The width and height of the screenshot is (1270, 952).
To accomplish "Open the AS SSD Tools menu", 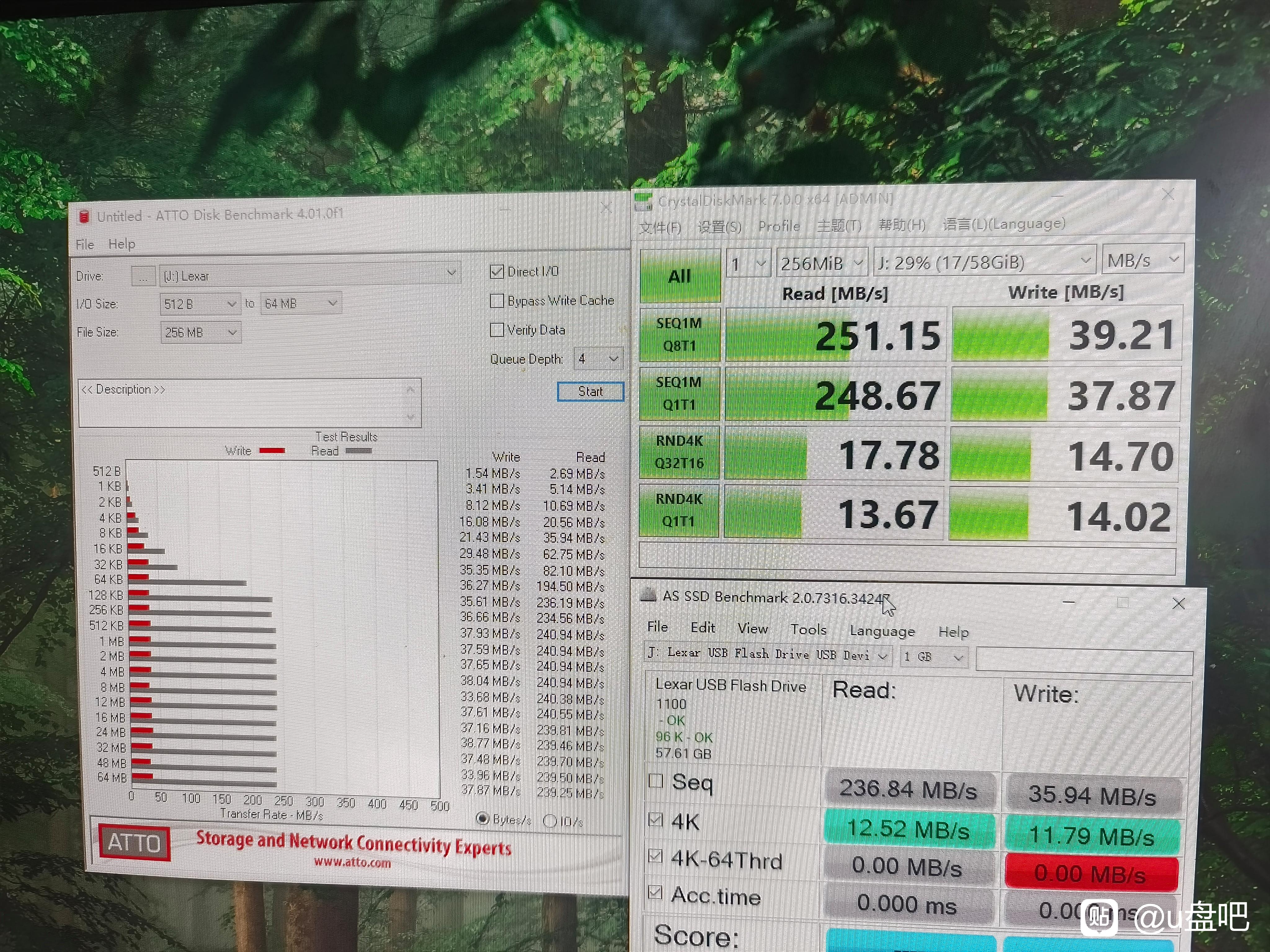I will 808,630.
